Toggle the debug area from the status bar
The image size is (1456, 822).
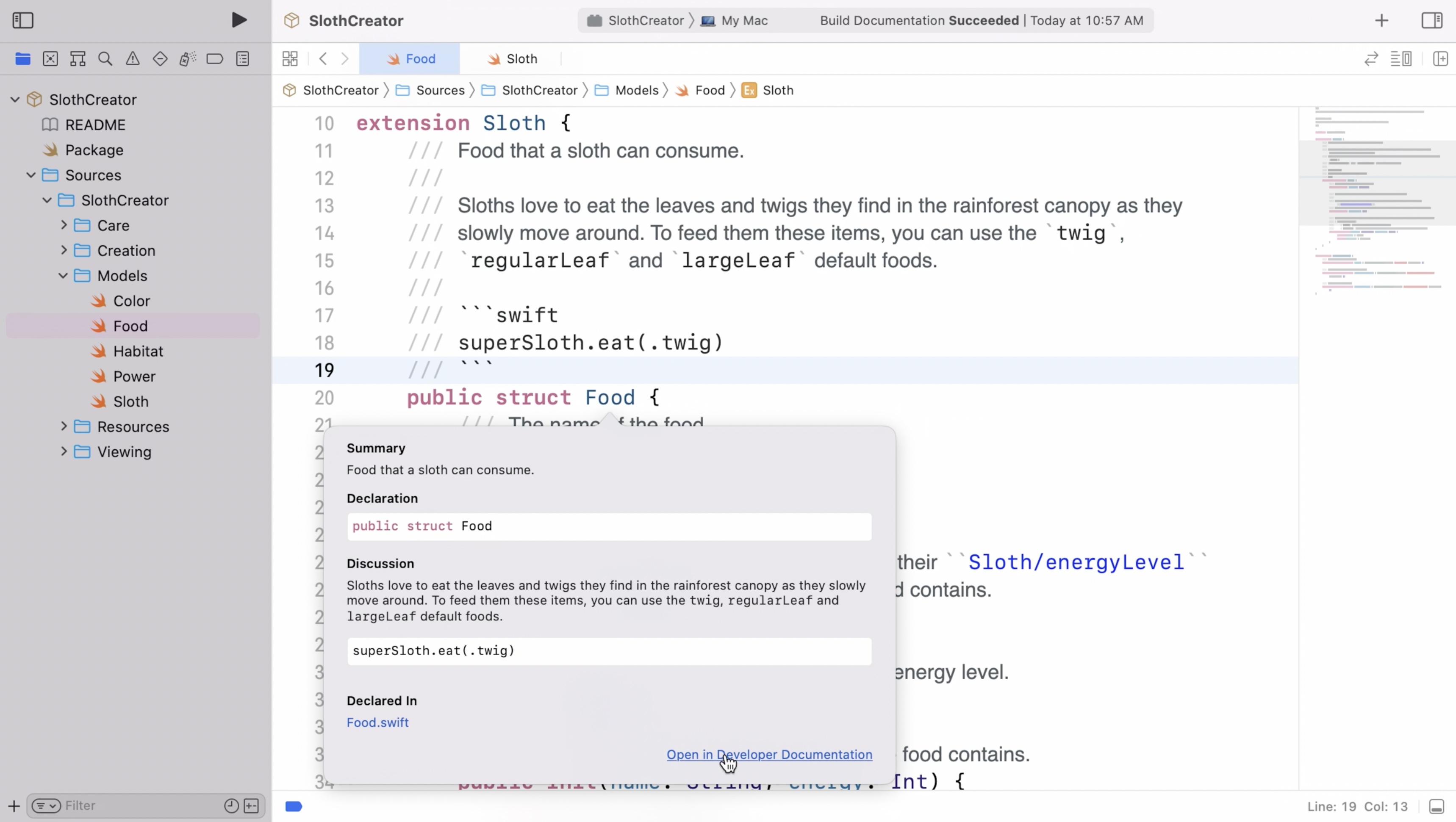[x=1436, y=806]
